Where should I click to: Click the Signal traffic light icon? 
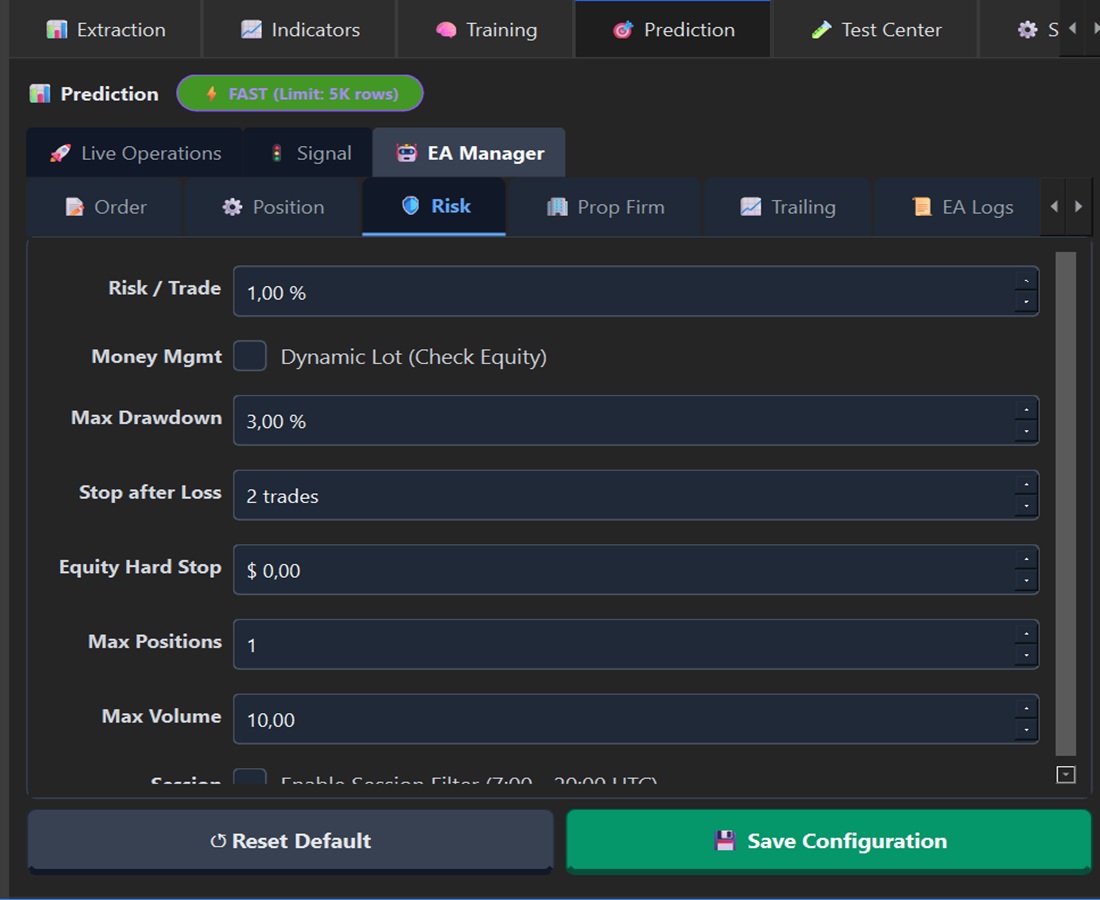pos(277,153)
